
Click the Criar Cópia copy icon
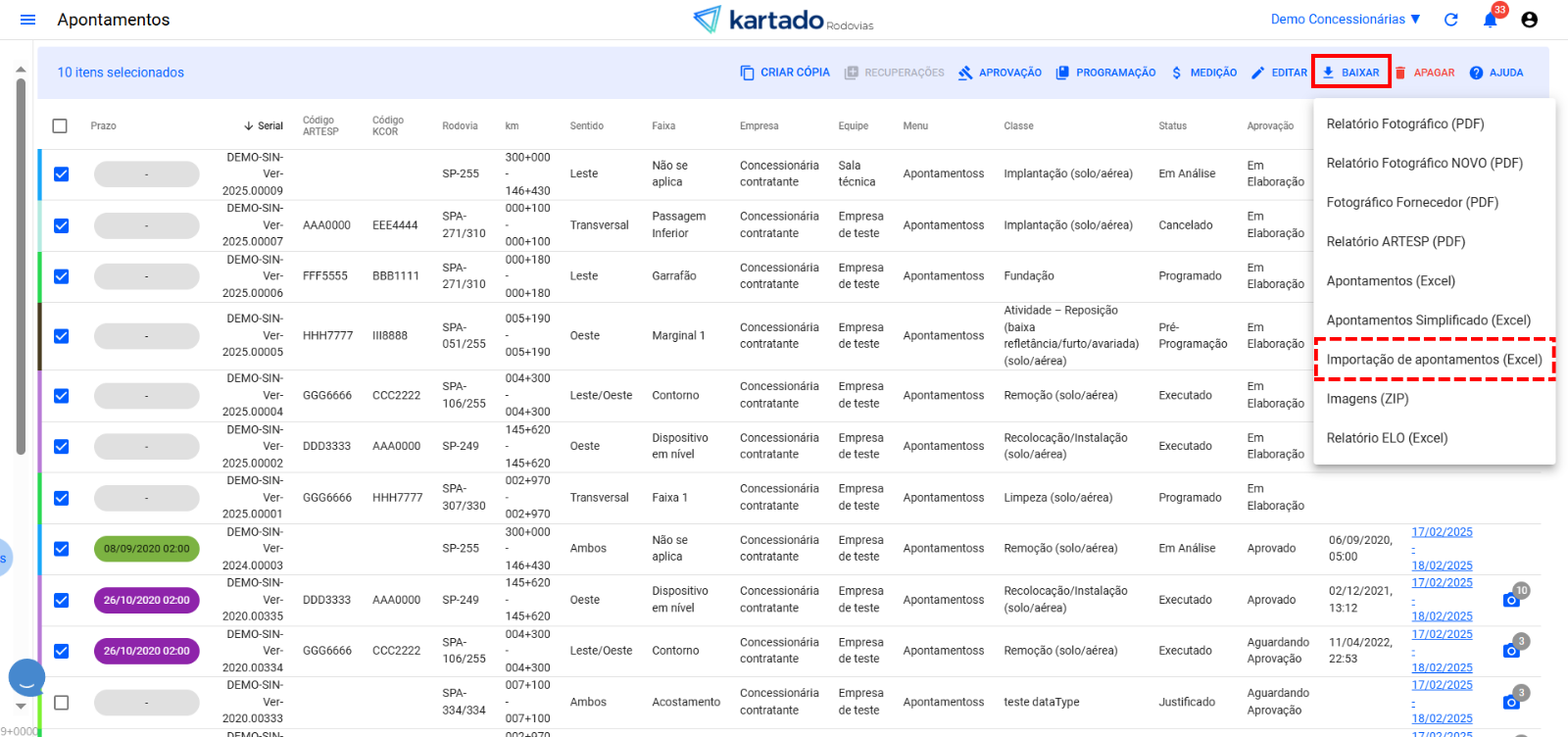[748, 73]
